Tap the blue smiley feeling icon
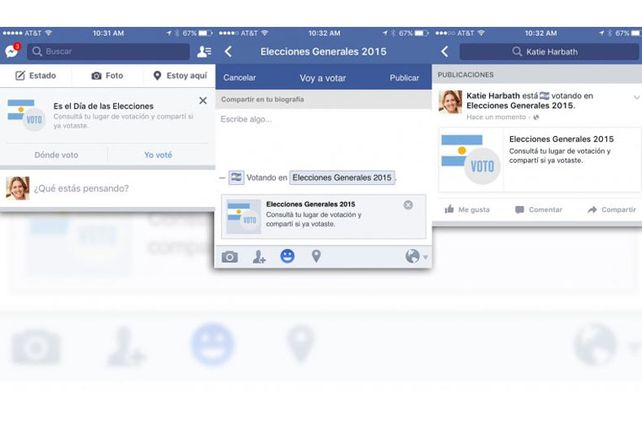Viewport: 642px width, 448px height. click(287, 256)
